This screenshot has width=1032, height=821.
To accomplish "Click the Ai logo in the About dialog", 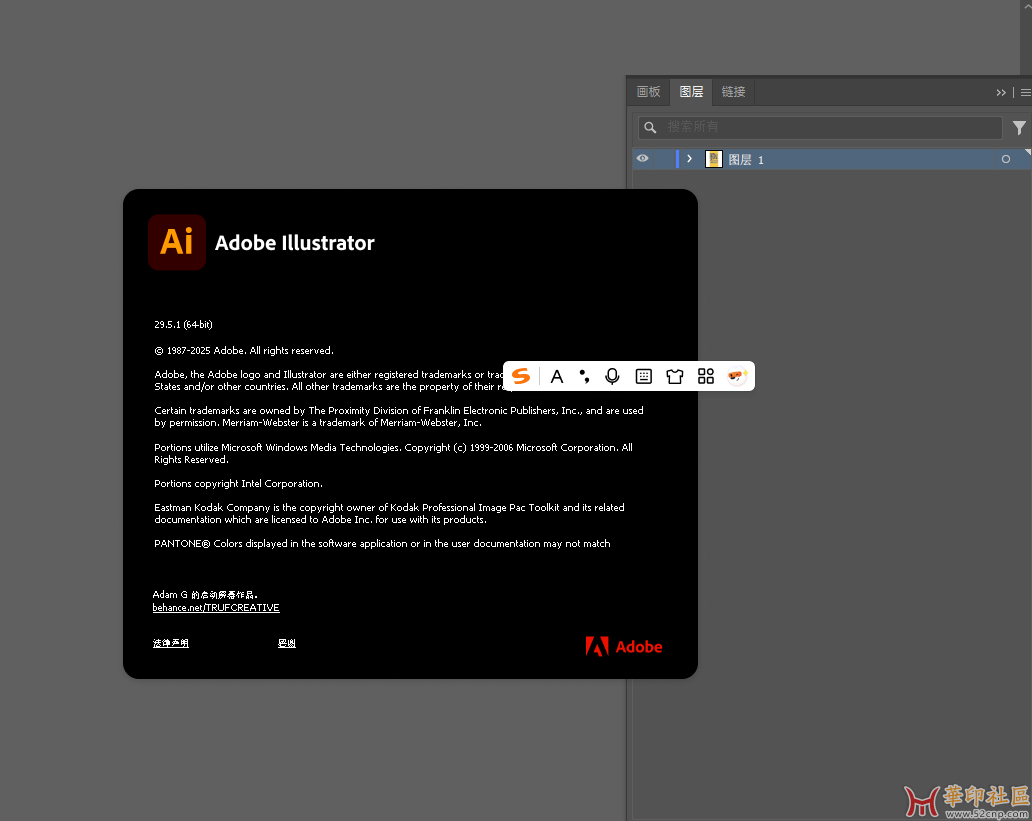I will pyautogui.click(x=176, y=242).
